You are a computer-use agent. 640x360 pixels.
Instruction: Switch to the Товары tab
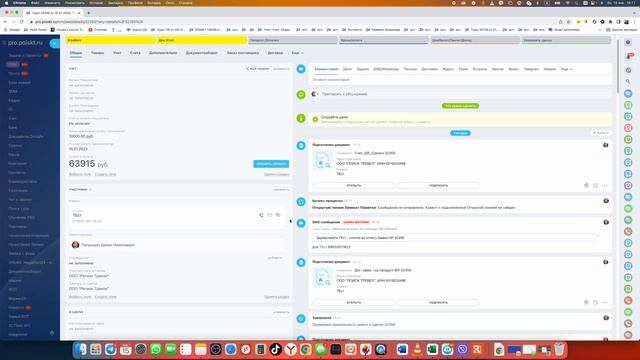(97, 53)
